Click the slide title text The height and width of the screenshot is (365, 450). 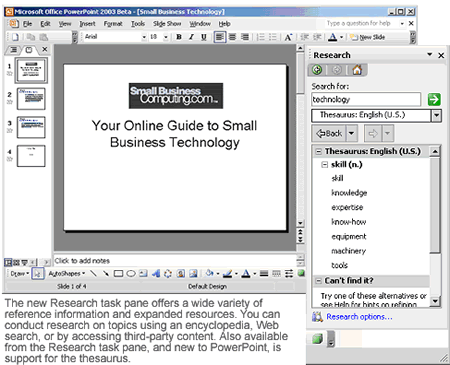click(175, 134)
